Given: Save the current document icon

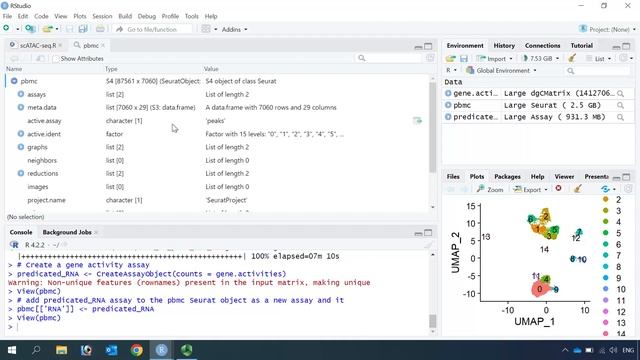Looking at the screenshot, I should (x=70, y=29).
